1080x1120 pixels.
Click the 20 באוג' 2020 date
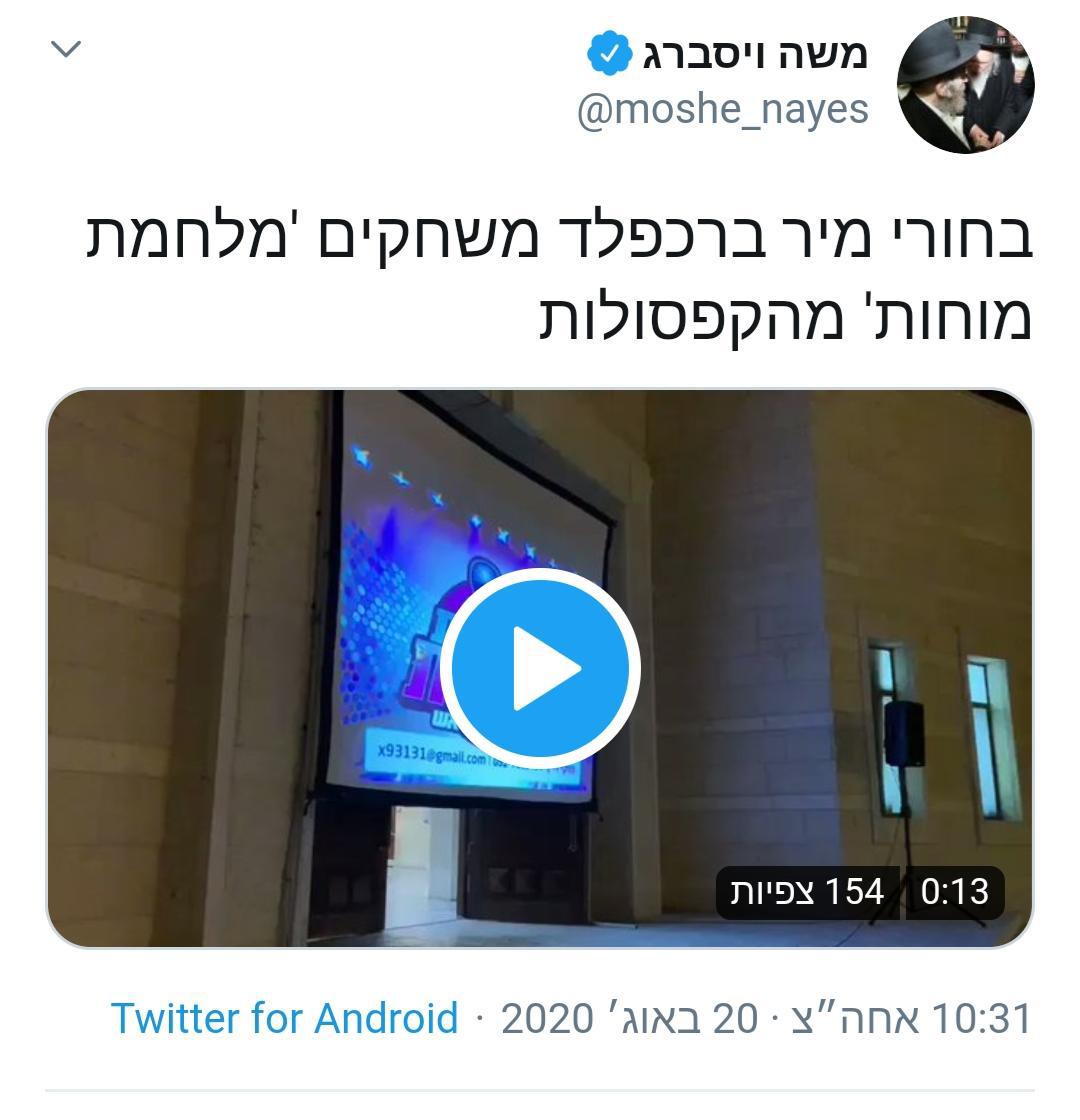click(629, 1018)
